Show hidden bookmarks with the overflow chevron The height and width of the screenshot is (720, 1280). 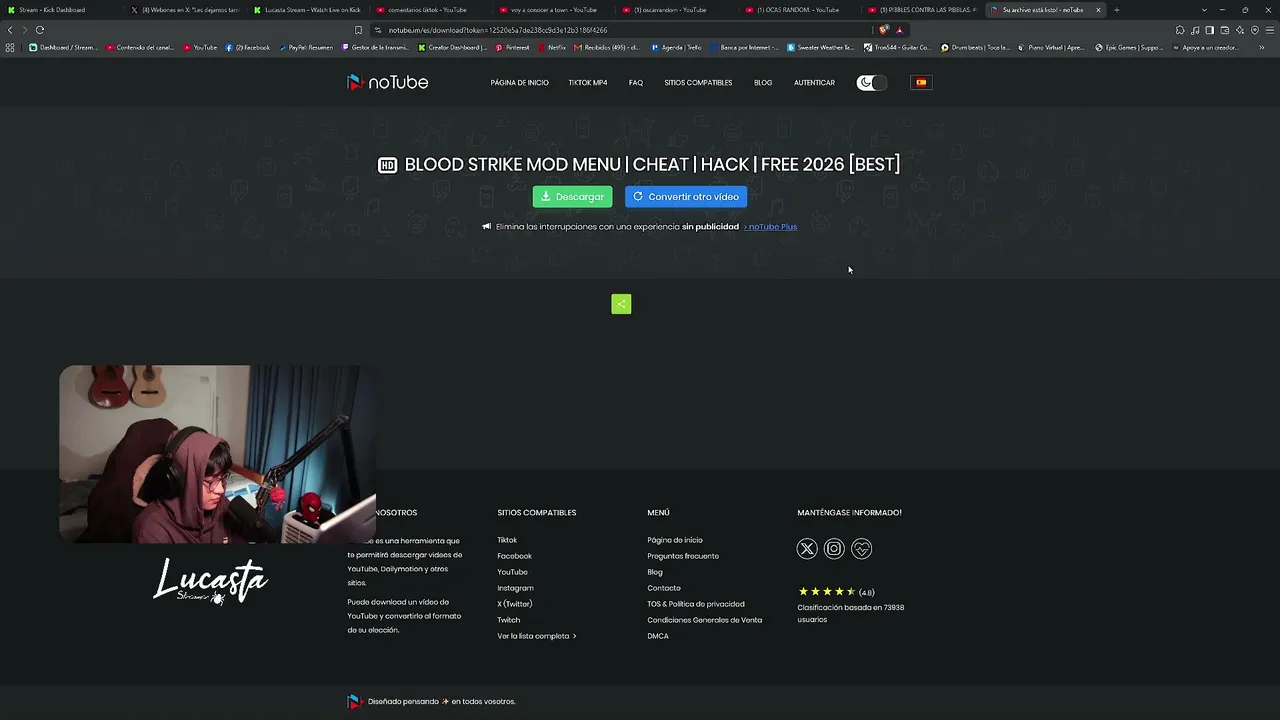coord(1262,47)
